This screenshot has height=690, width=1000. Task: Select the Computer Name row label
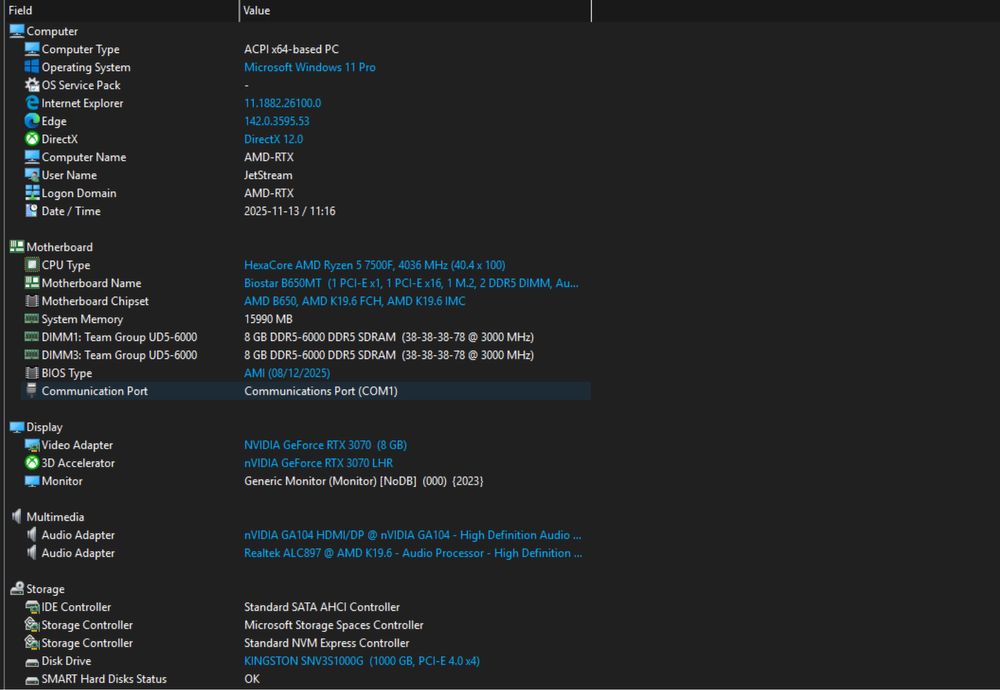(x=84, y=157)
